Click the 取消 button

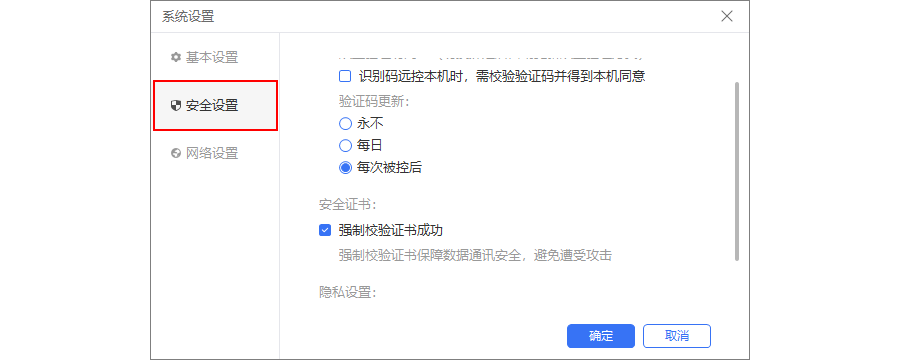(677, 336)
